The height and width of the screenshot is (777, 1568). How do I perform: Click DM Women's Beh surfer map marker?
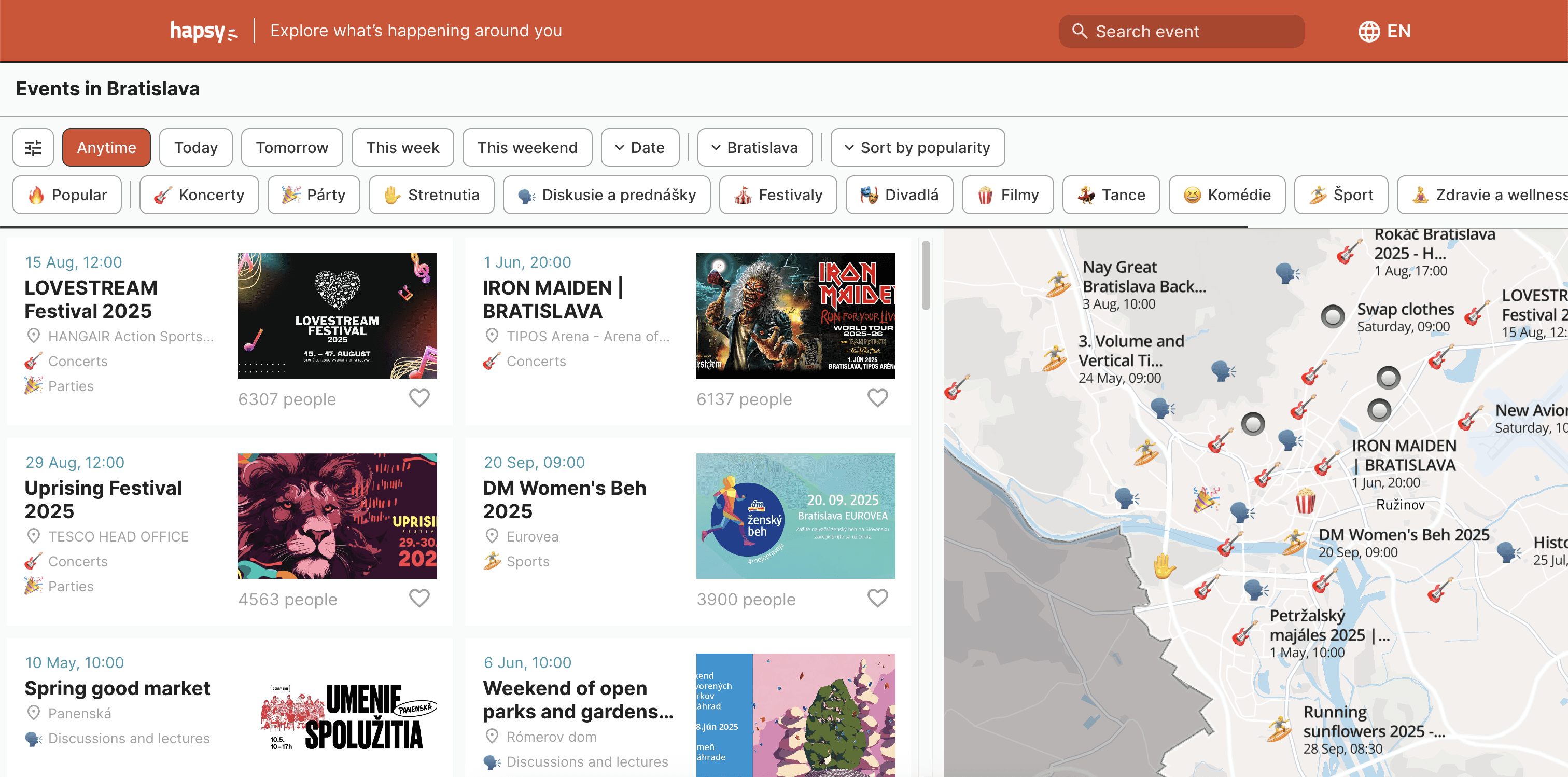tap(1294, 543)
